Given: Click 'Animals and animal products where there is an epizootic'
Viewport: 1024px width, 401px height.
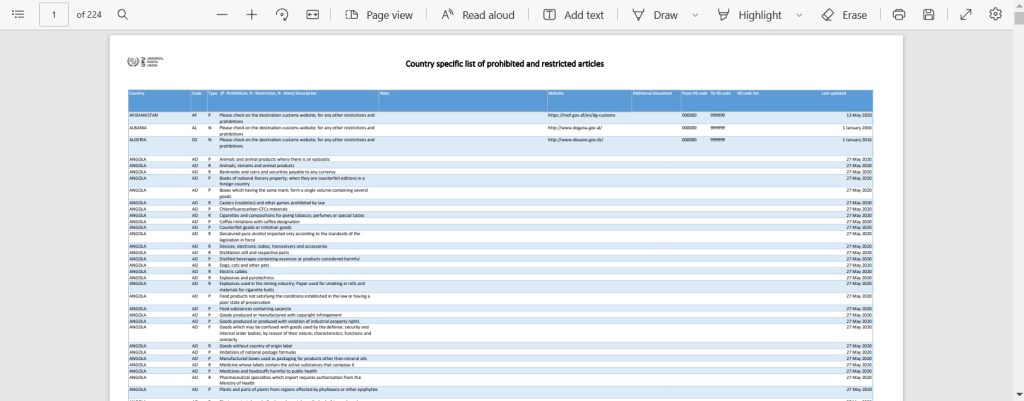Looking at the screenshot, I should coord(275,159).
